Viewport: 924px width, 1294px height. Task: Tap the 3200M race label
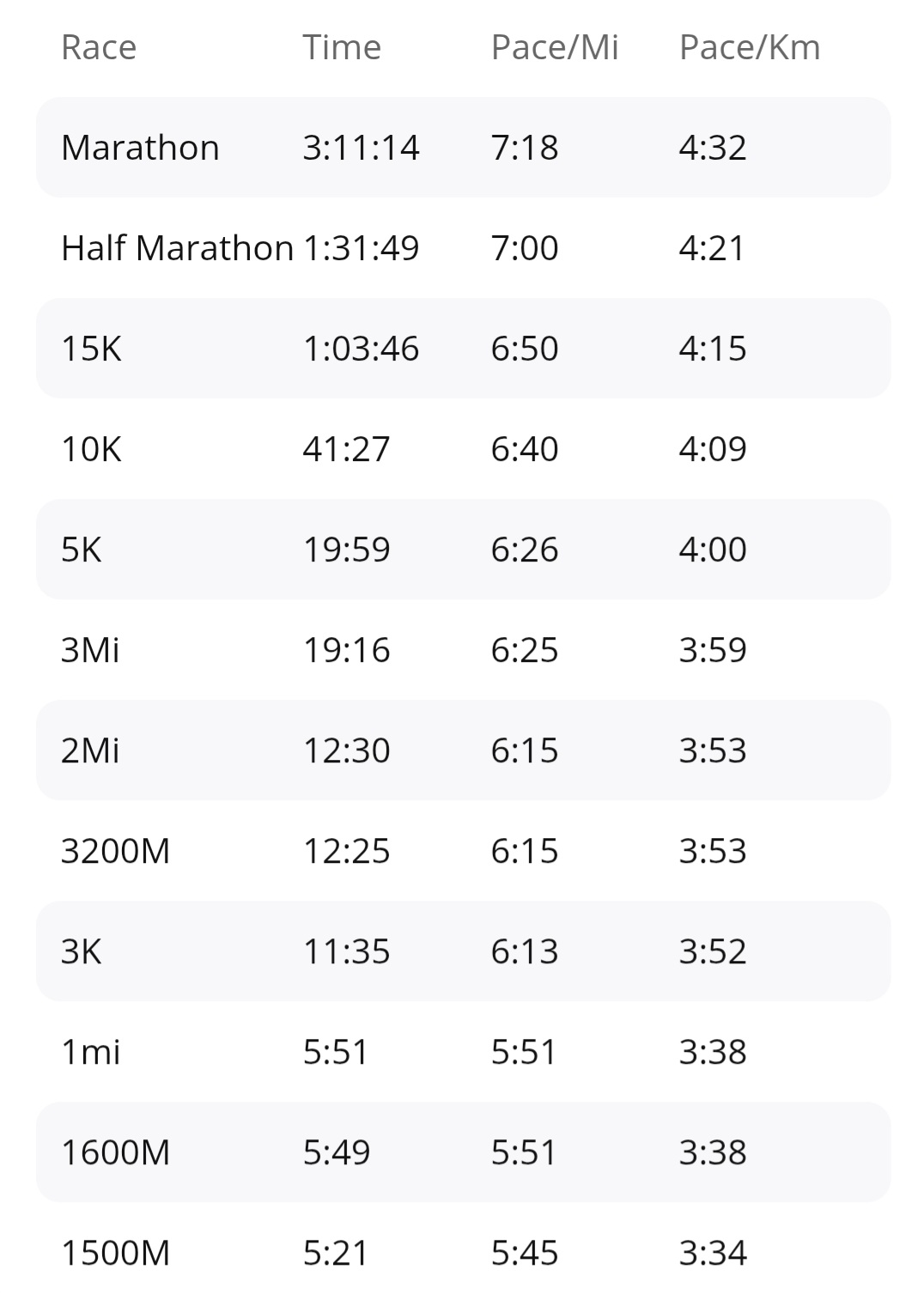coord(115,851)
